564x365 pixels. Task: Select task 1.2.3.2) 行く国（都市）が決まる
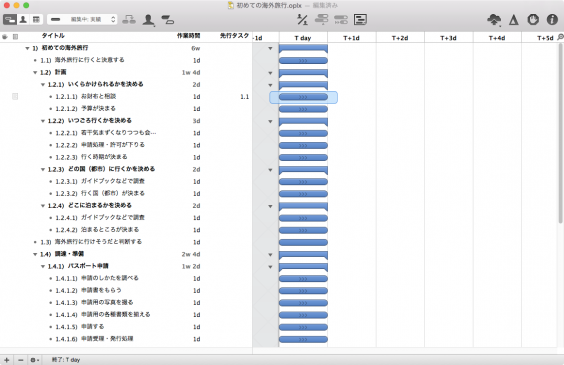coord(100,193)
